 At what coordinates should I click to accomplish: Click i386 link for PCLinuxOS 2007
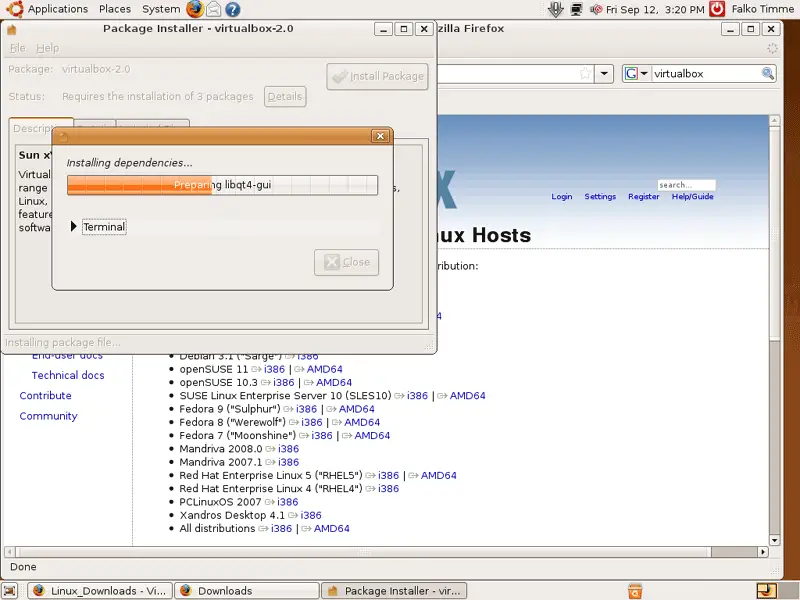click(x=287, y=502)
